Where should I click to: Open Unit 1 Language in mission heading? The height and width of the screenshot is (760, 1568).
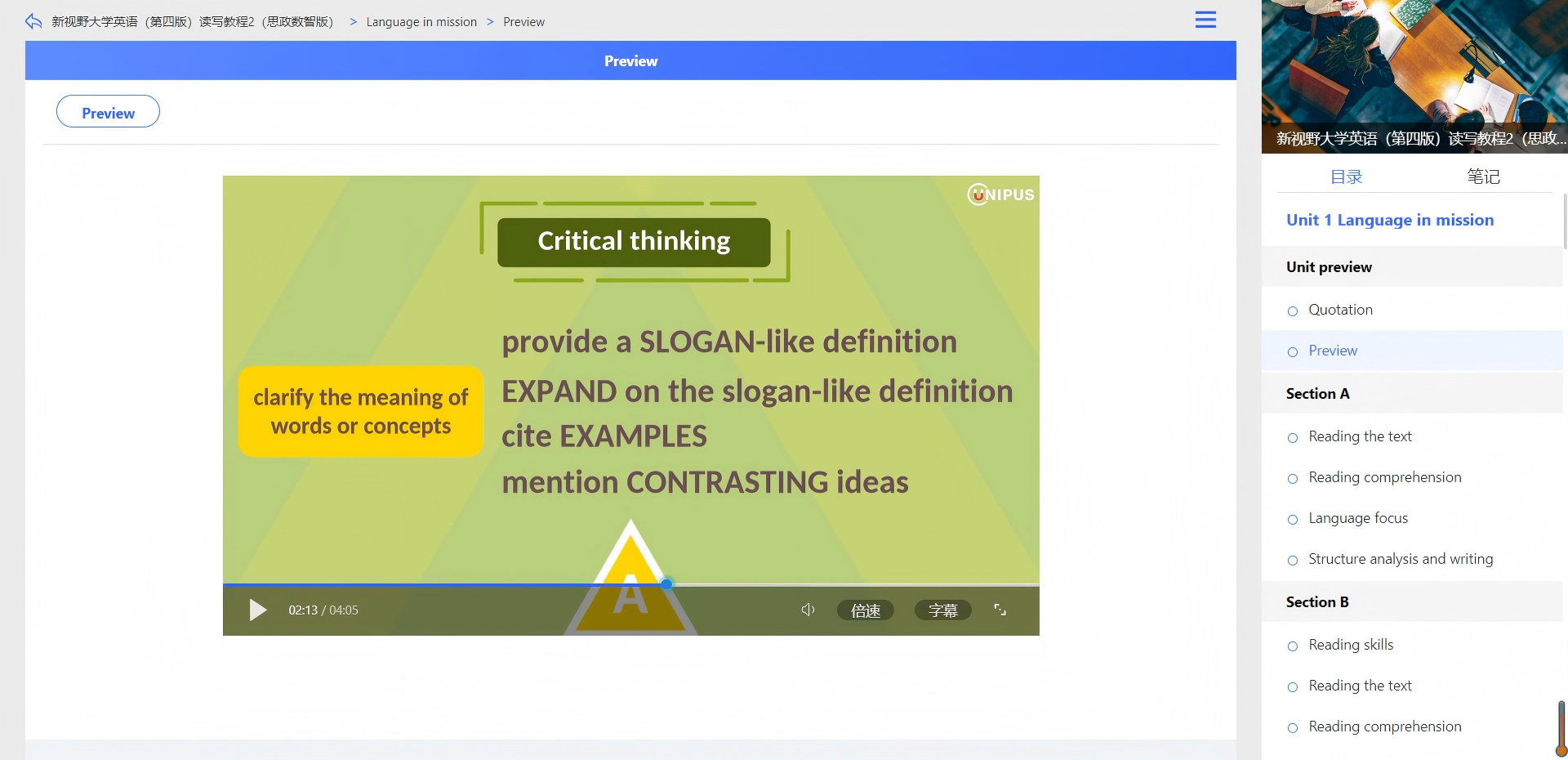pyautogui.click(x=1389, y=220)
